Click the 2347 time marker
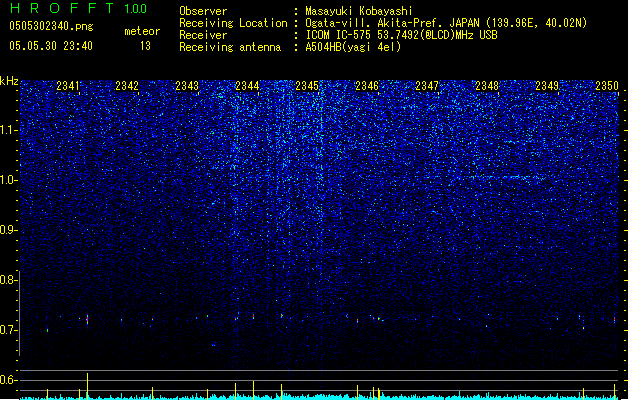The width and height of the screenshot is (629, 400). pos(427,86)
